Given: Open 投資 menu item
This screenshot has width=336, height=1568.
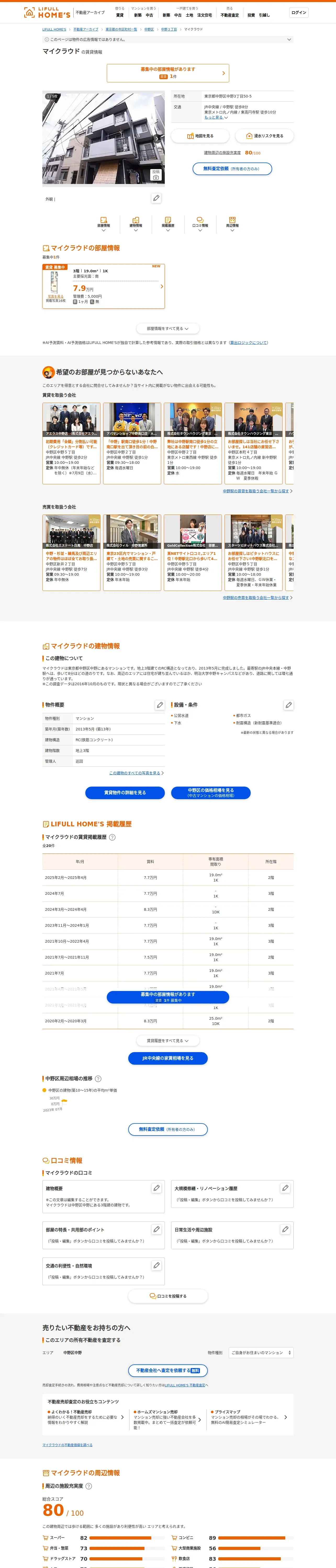Looking at the screenshot, I should pos(251,15).
